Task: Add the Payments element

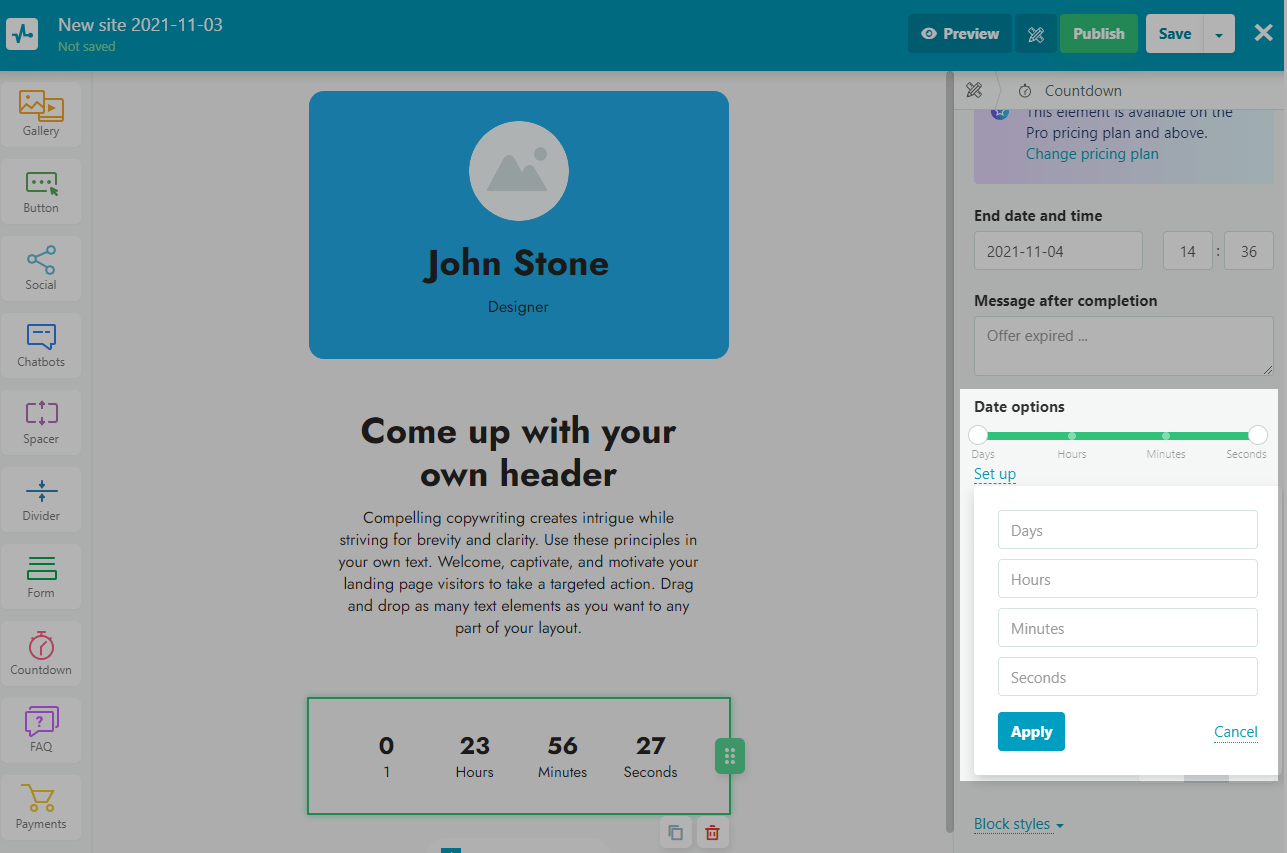Action: (x=41, y=806)
